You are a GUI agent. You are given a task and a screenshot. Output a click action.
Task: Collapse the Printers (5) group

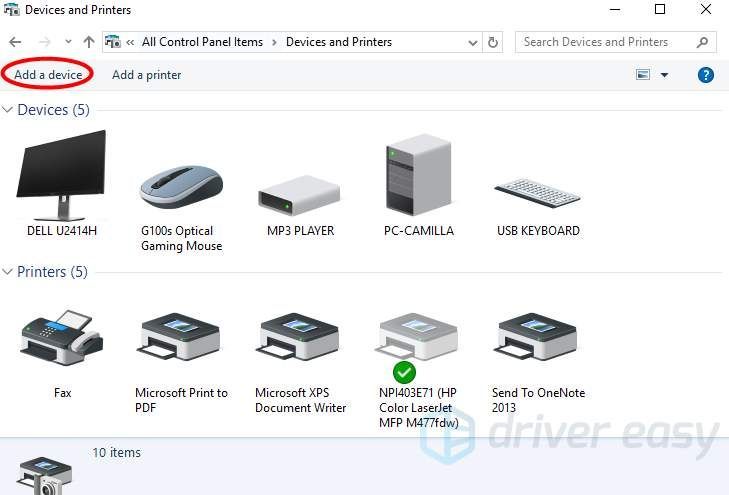coord(7,271)
